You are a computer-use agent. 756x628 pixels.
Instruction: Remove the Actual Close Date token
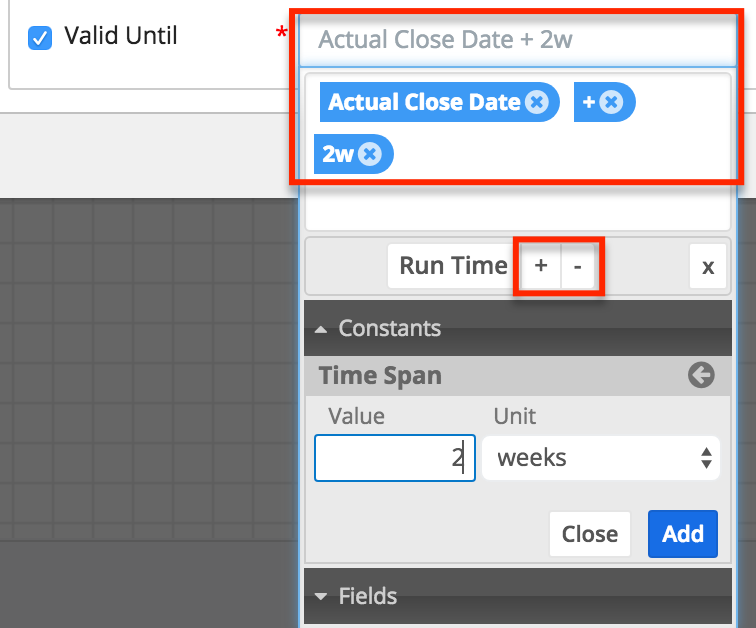[x=537, y=102]
